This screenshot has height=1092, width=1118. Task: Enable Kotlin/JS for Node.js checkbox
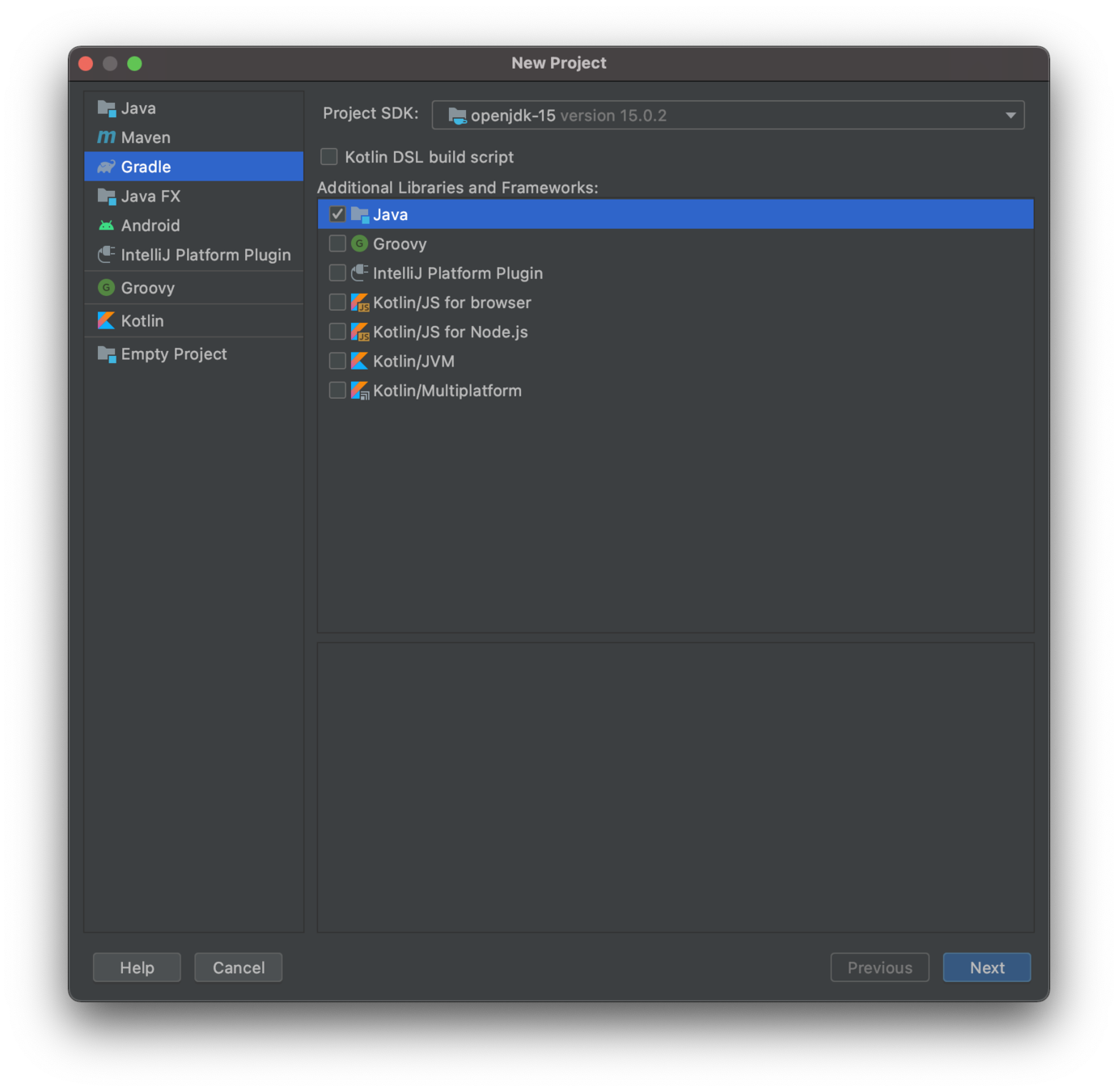(337, 332)
